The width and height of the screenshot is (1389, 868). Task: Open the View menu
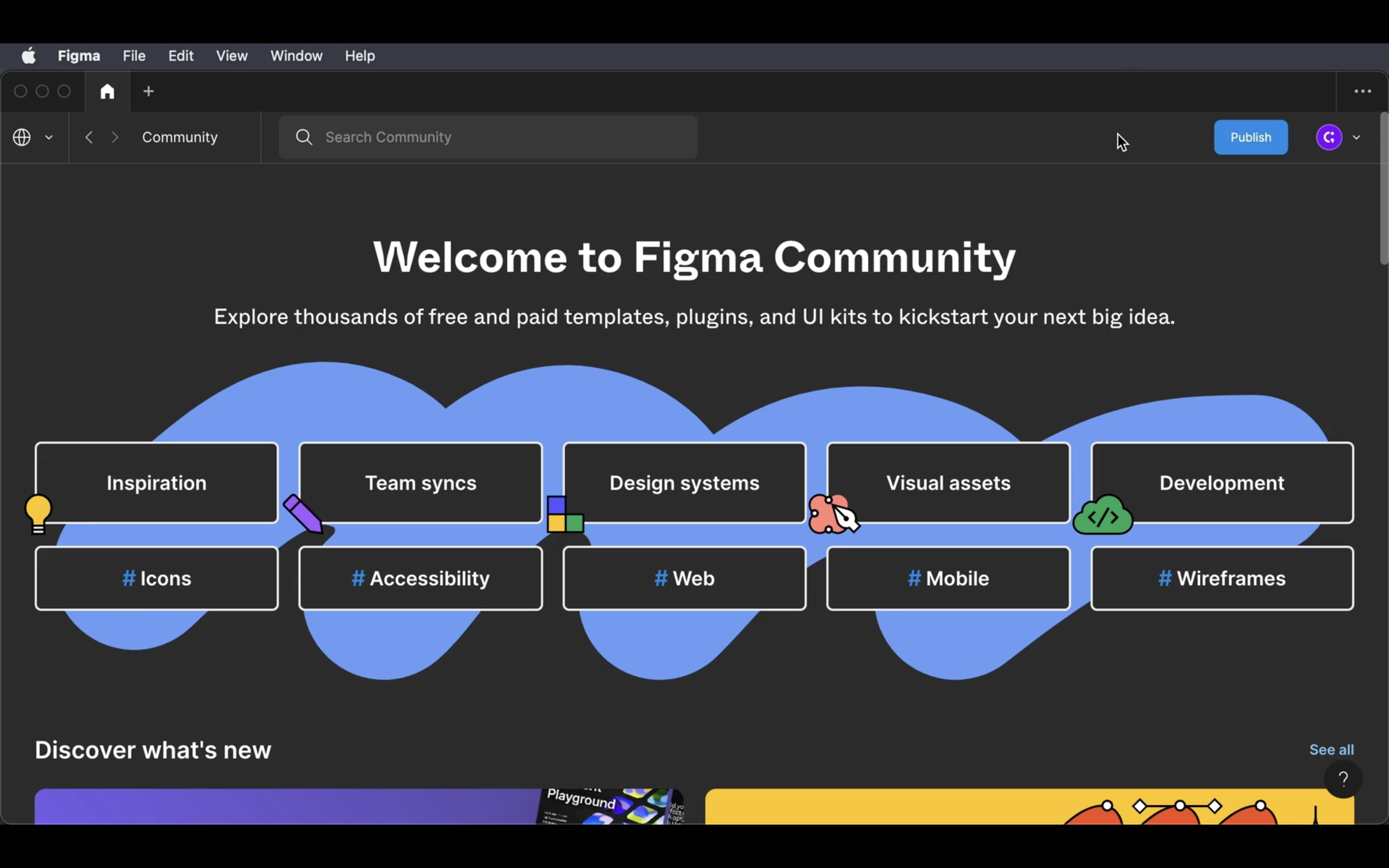click(x=232, y=55)
